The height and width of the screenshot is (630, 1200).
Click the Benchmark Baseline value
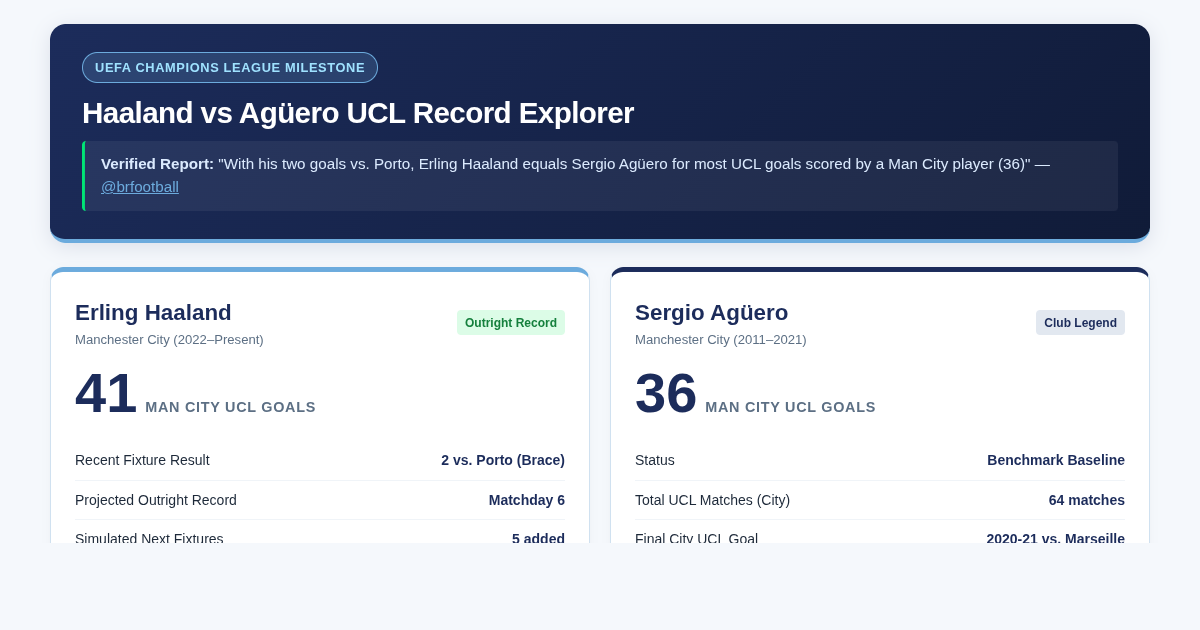tap(1056, 460)
